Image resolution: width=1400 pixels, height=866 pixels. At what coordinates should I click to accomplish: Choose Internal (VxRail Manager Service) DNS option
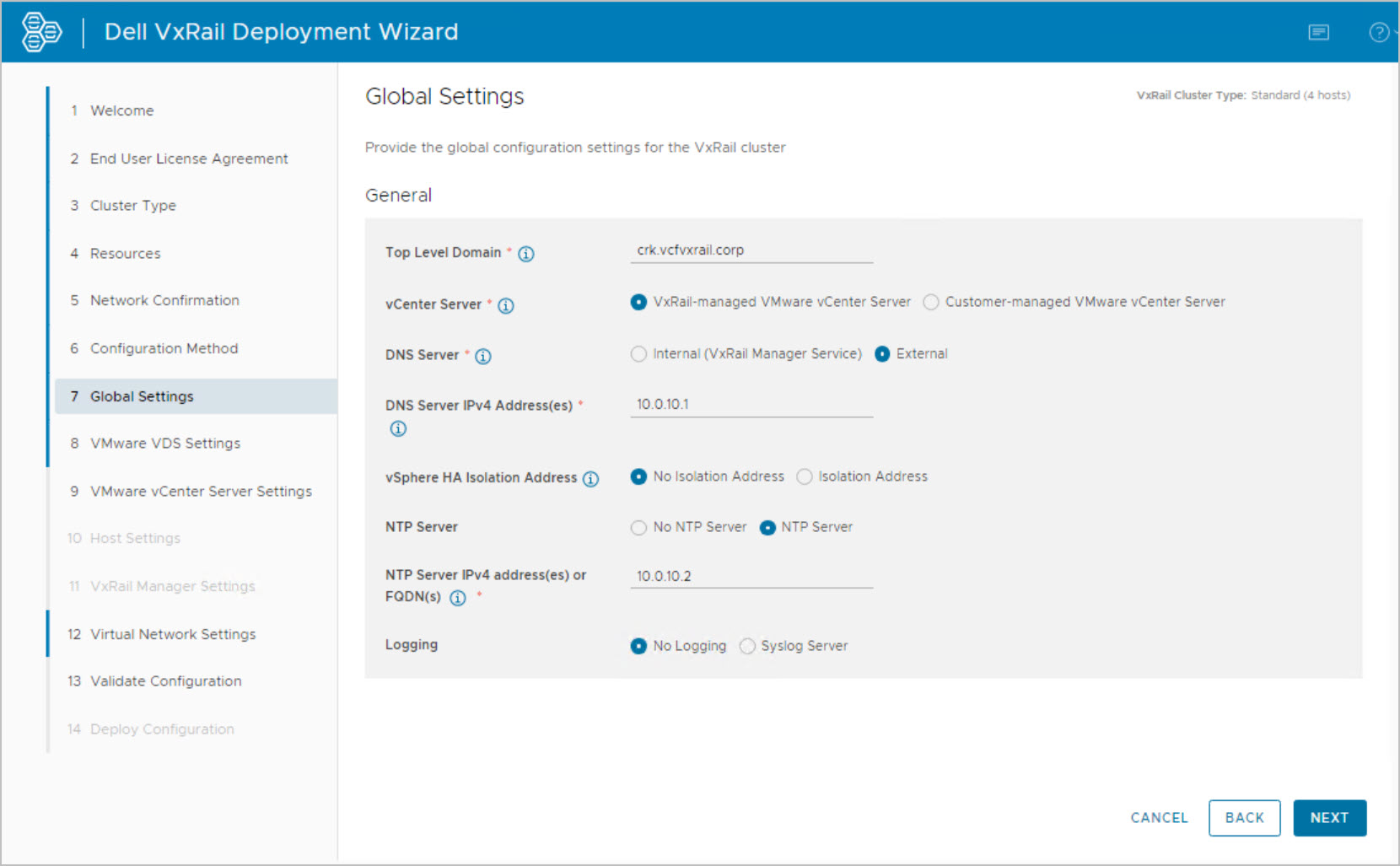[639, 354]
